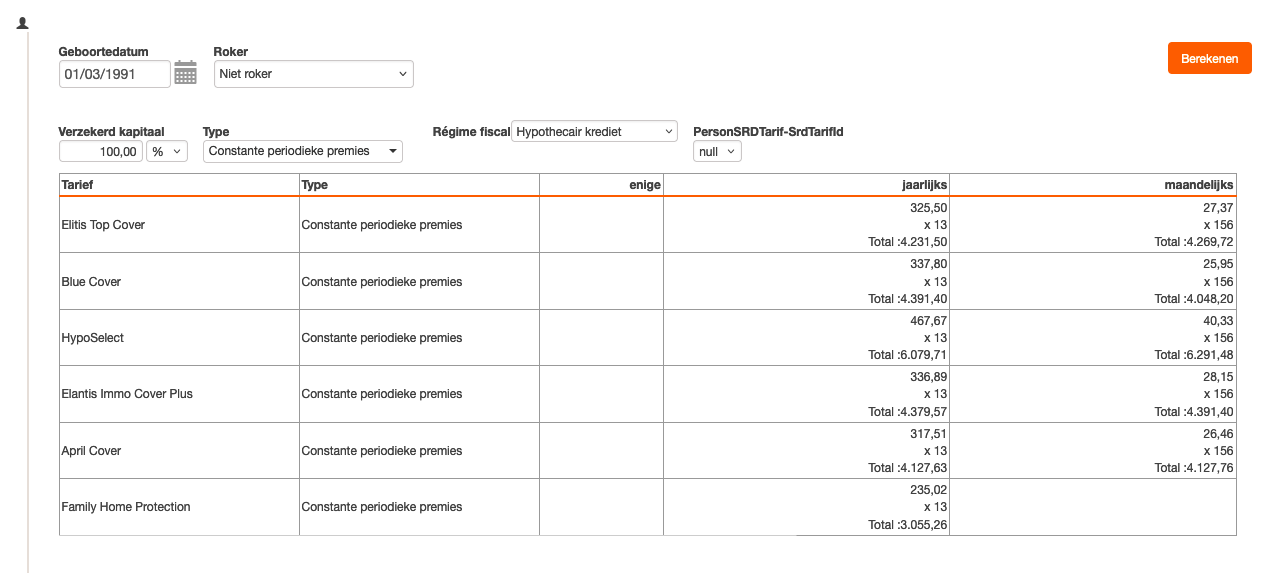
Task: Open the Régime fiscal dropdown
Action: click(x=594, y=131)
